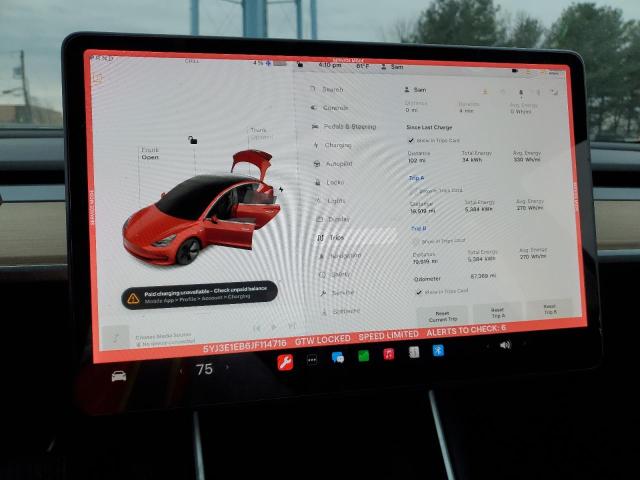
Task: Click play media control
Action: 274,327
